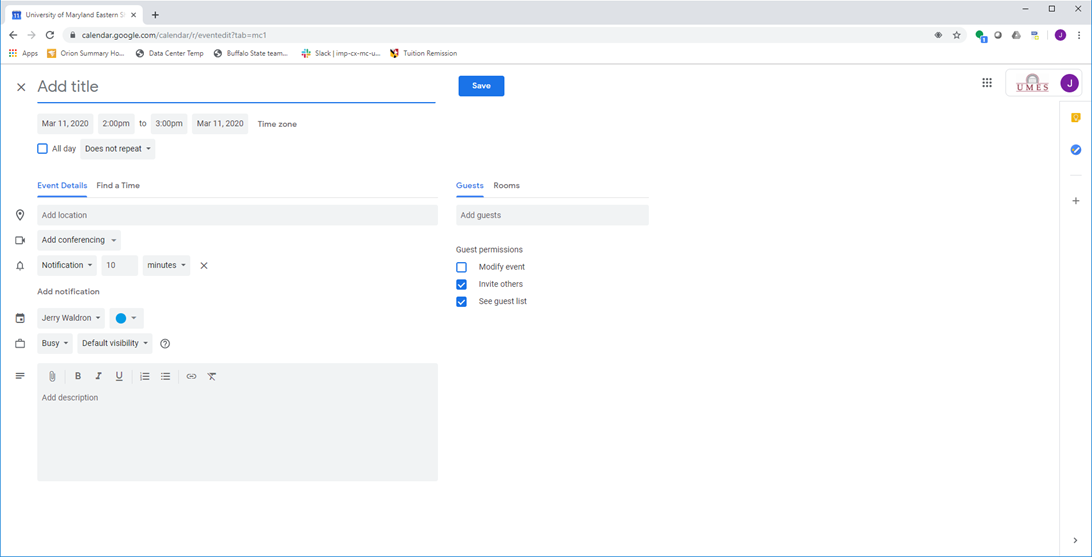Image resolution: width=1092 pixels, height=557 pixels.
Task: Enable the All day checkbox
Action: [42, 148]
